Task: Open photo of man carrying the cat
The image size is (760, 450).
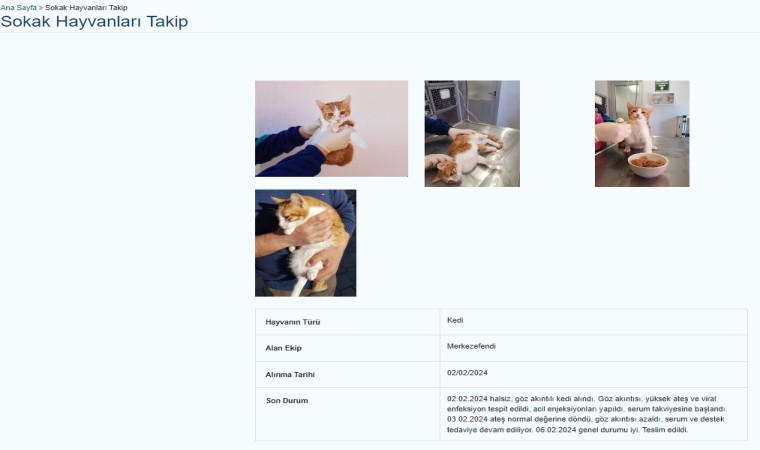Action: 305,243
